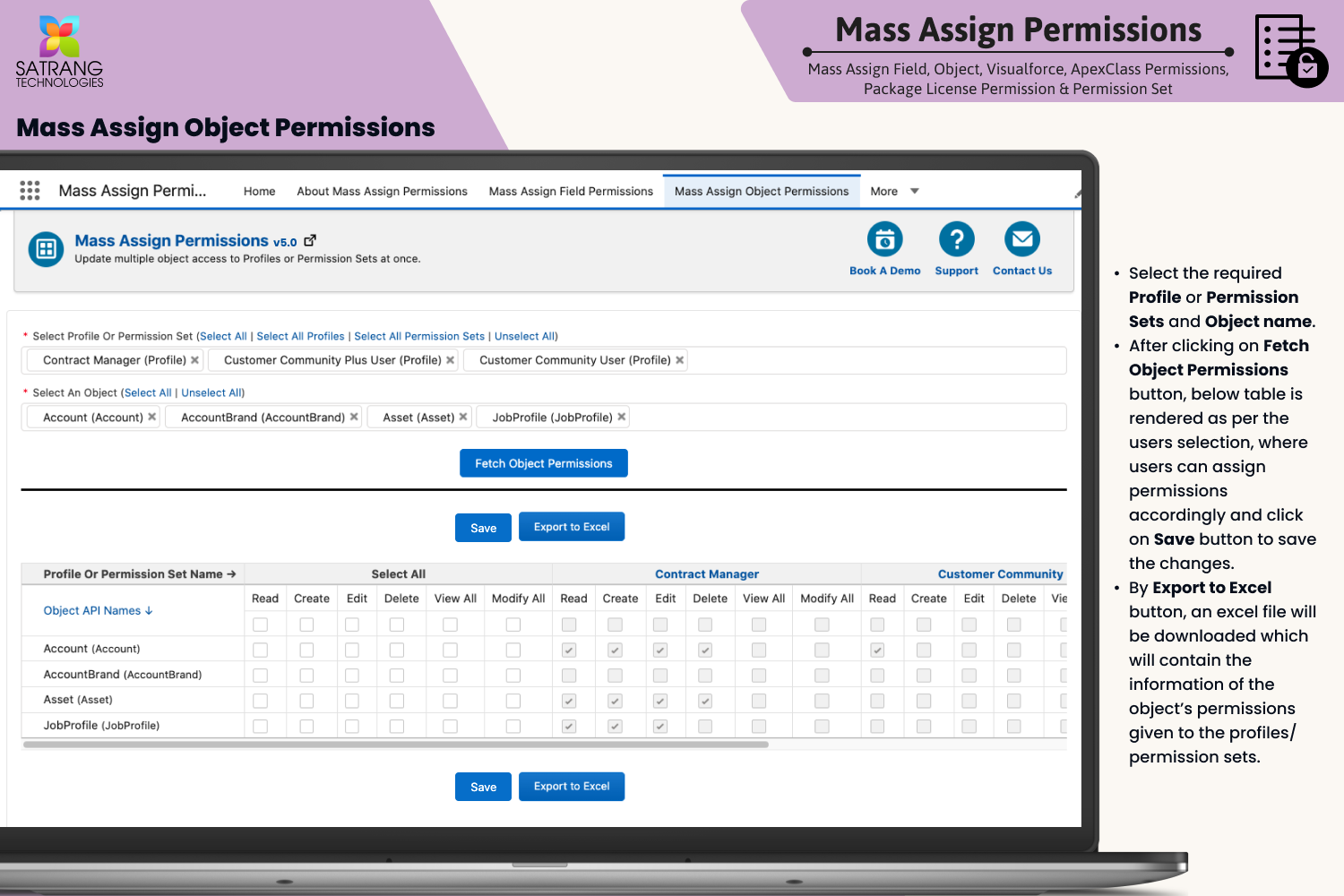Screen dimensions: 1344x896
Task: Toggle Contract Manager Delete checkbox for Asset
Action: pos(705,701)
